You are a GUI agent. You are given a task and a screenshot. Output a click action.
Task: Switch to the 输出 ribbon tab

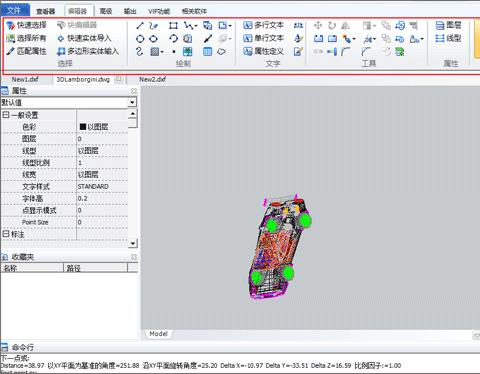coord(130,11)
